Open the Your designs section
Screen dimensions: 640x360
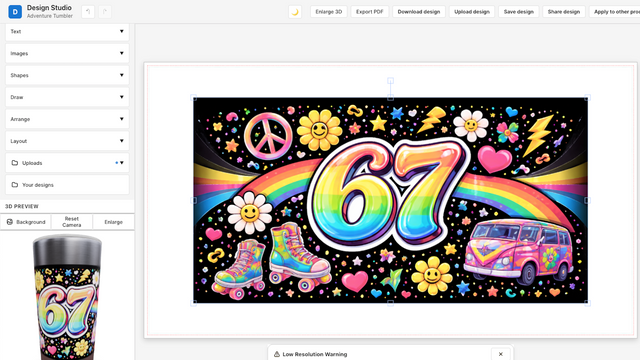click(x=67, y=185)
